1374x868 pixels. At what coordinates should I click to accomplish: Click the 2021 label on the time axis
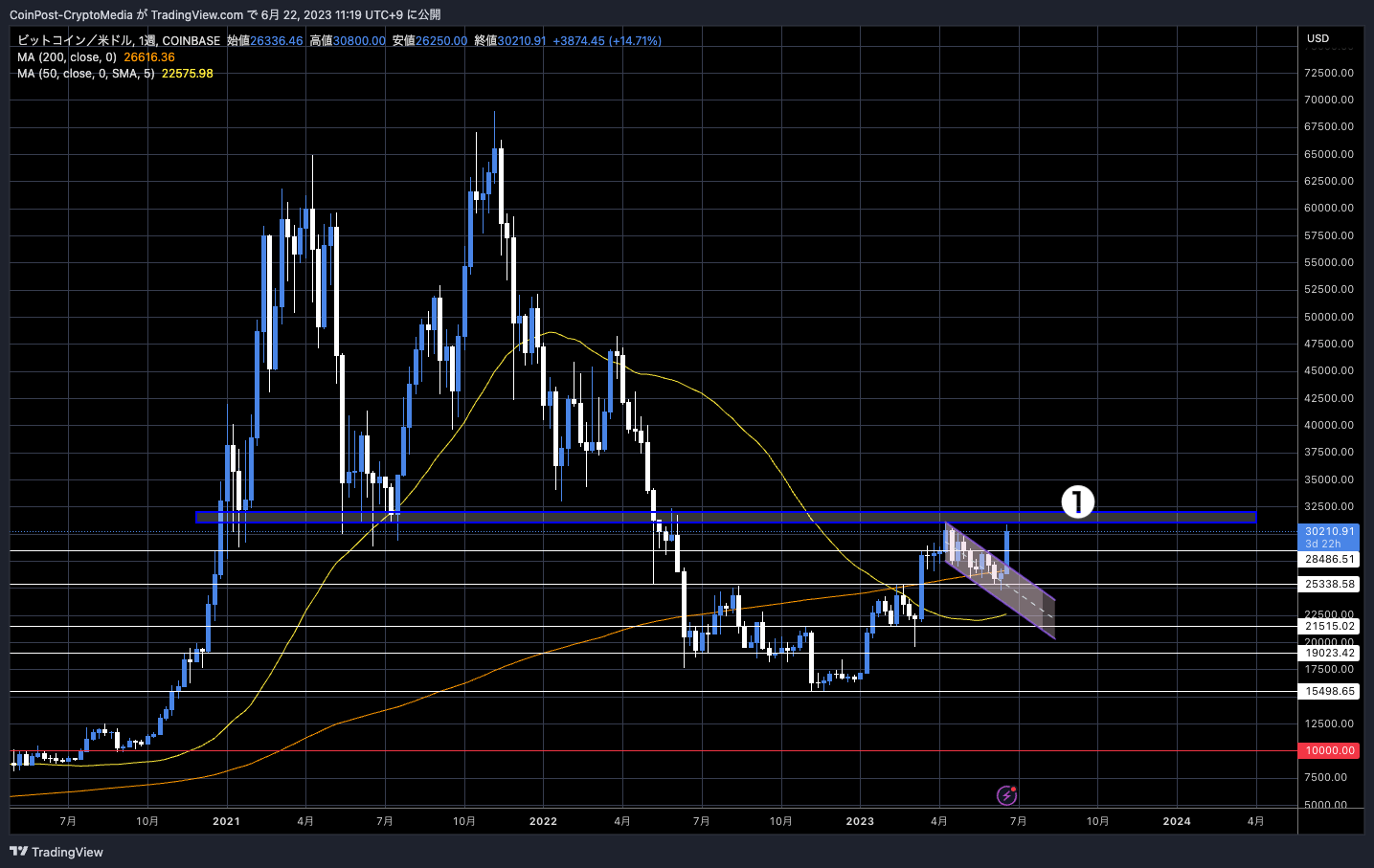click(226, 821)
